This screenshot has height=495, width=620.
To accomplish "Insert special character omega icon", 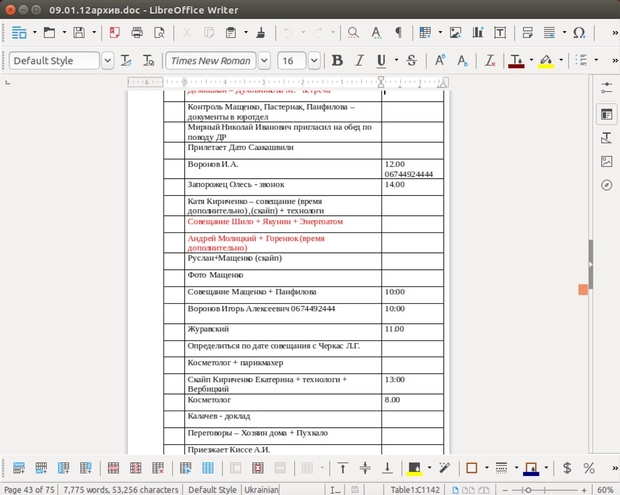I will tap(581, 33).
